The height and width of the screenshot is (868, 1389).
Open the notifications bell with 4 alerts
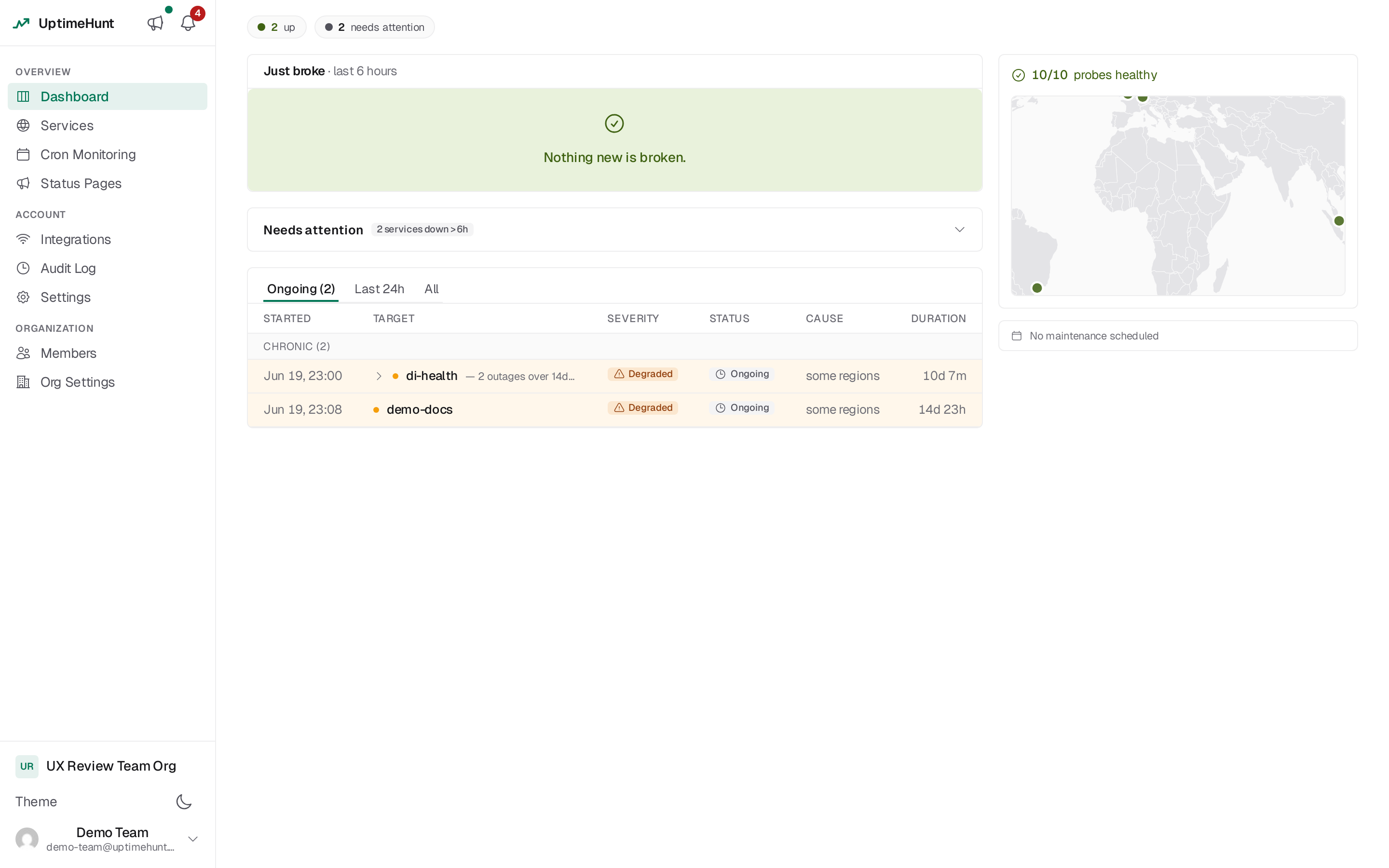point(188,24)
